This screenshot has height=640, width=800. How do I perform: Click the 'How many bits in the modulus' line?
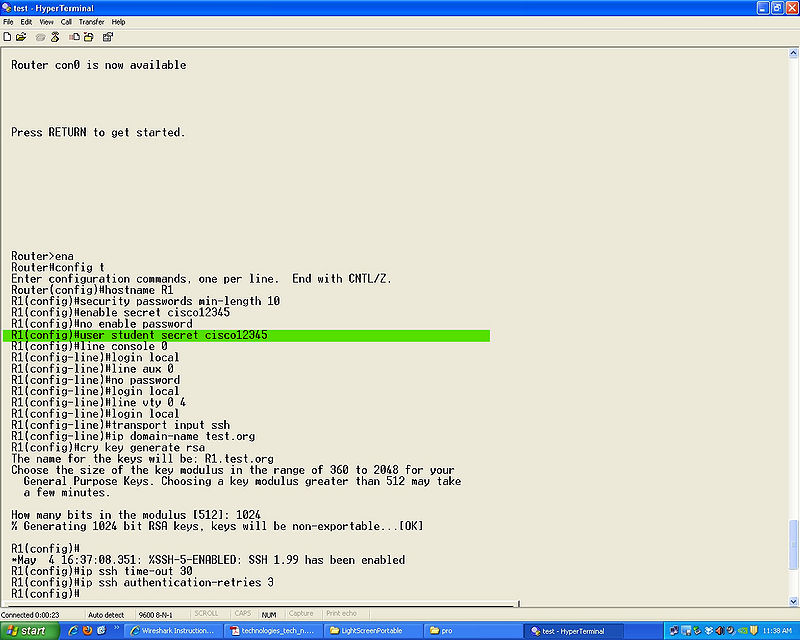point(136,515)
